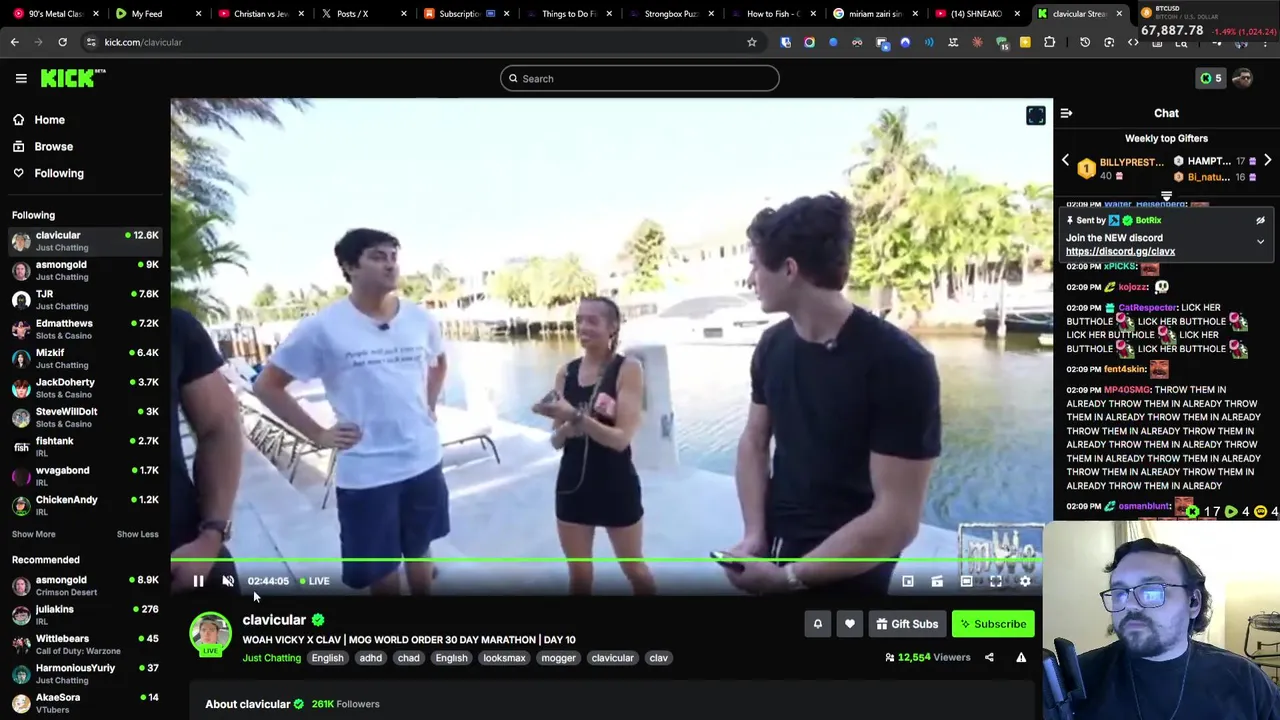Click the Kick search field

(x=640, y=78)
